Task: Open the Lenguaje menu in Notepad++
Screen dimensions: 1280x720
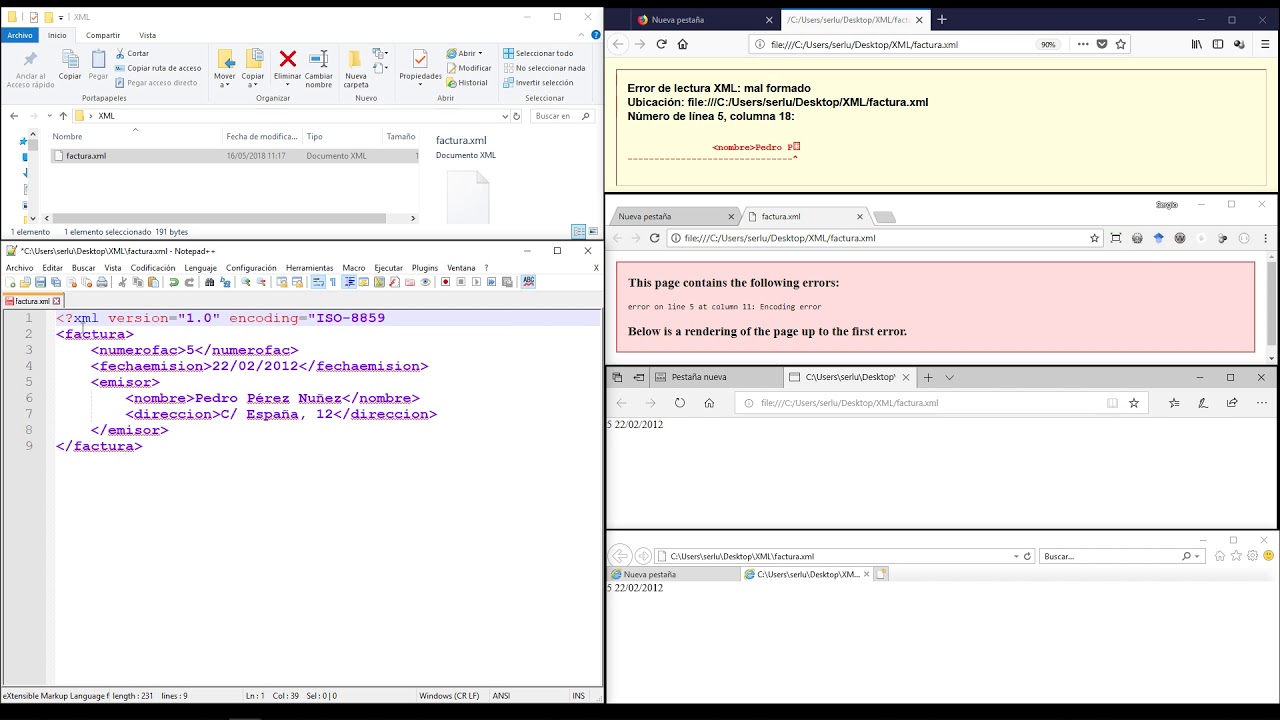Action: [200, 268]
